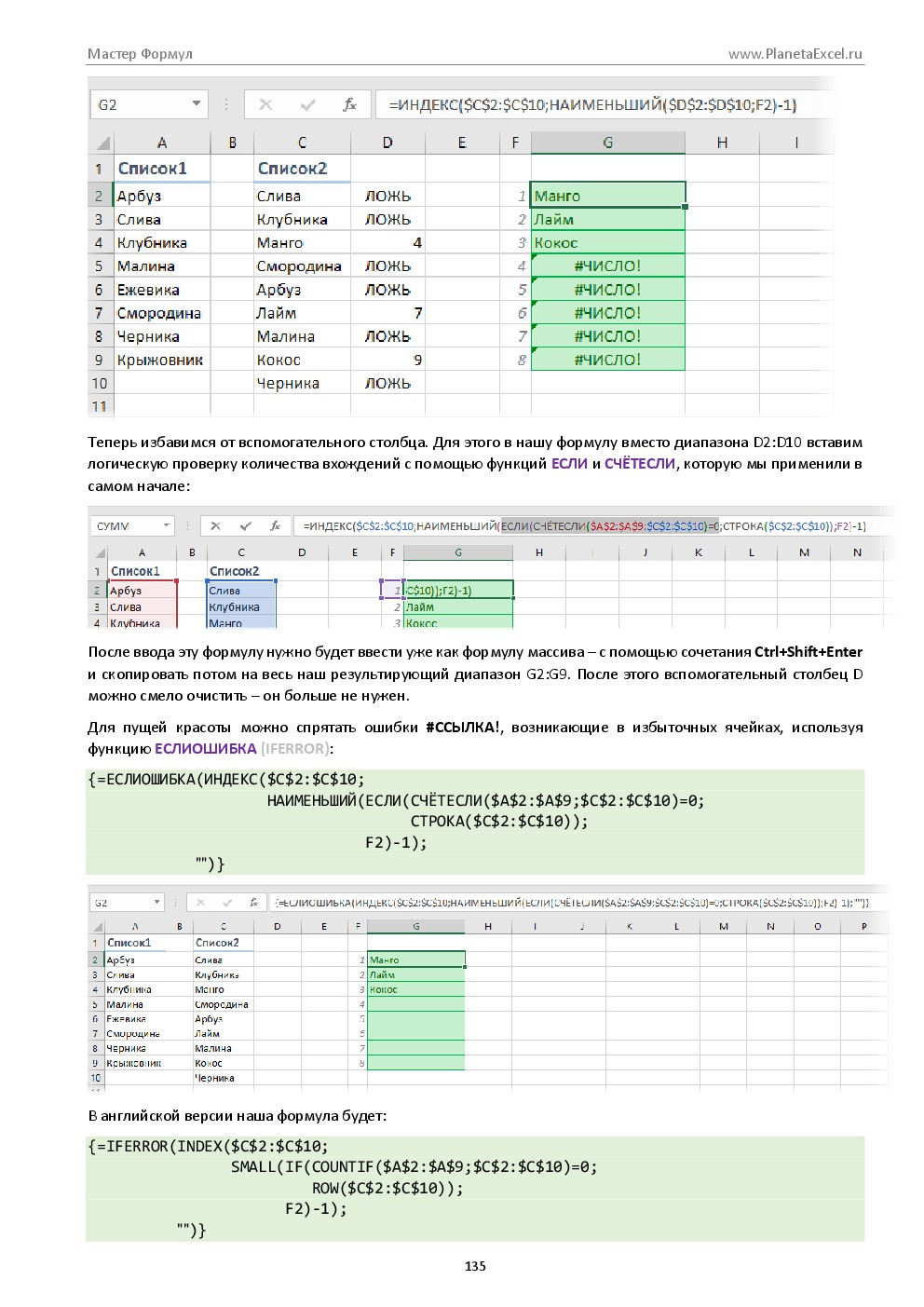This screenshot has height=1307, width=924.
Task: Open the large G2 Name Box dropdown arrow
Action: (197, 103)
